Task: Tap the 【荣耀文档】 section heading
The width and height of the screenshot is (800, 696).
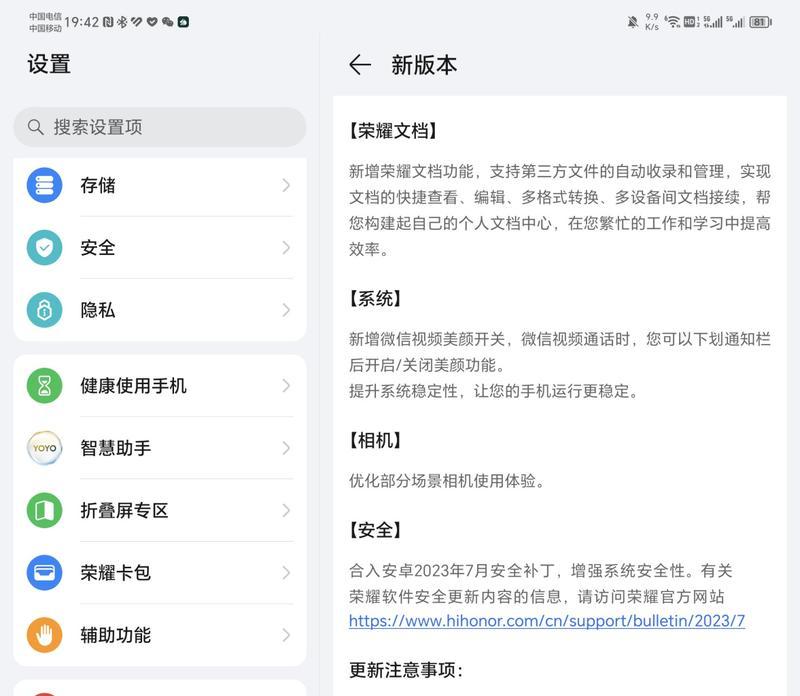Action: pos(393,131)
